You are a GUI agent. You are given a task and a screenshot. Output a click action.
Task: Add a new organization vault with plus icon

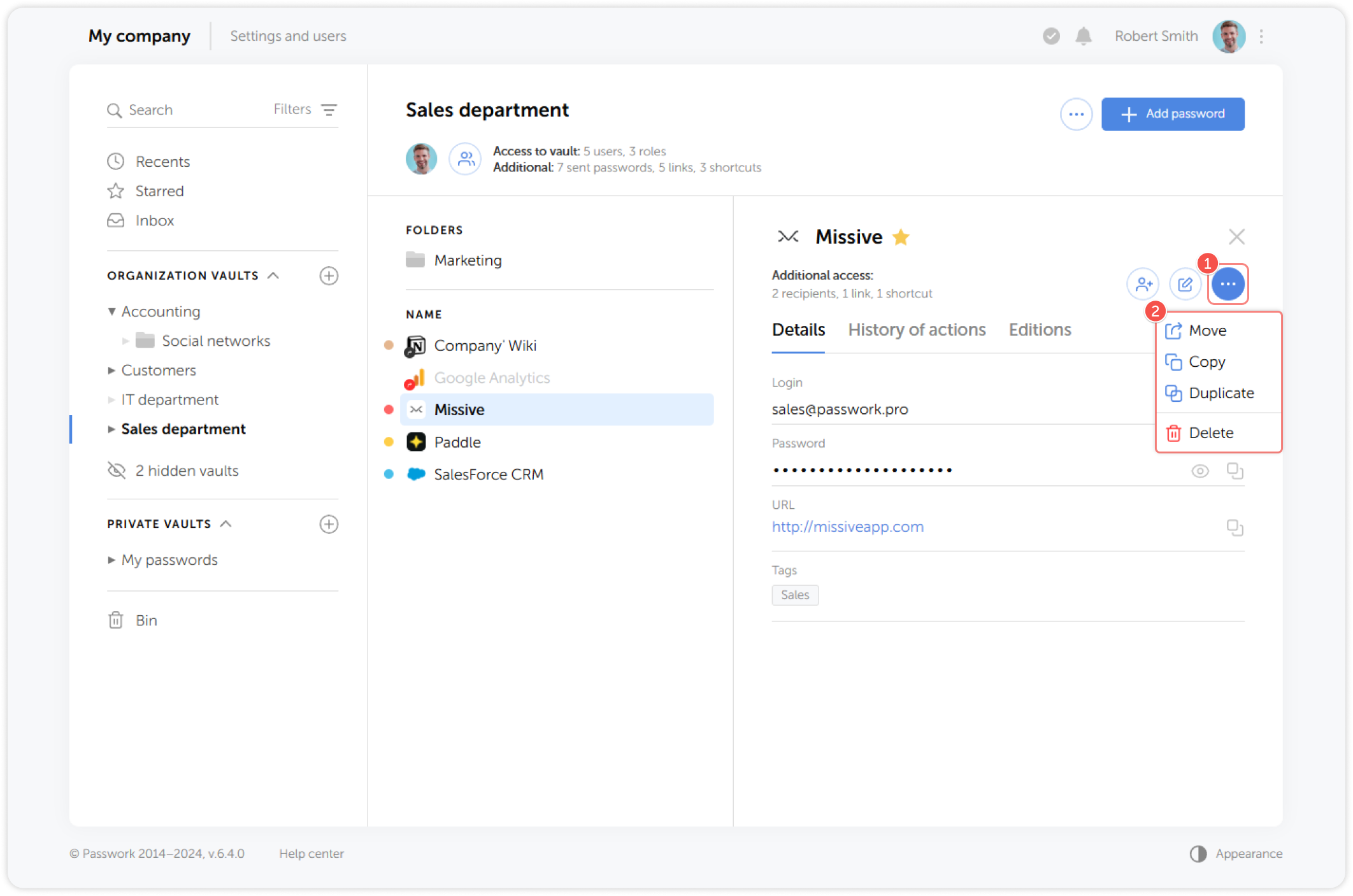329,276
